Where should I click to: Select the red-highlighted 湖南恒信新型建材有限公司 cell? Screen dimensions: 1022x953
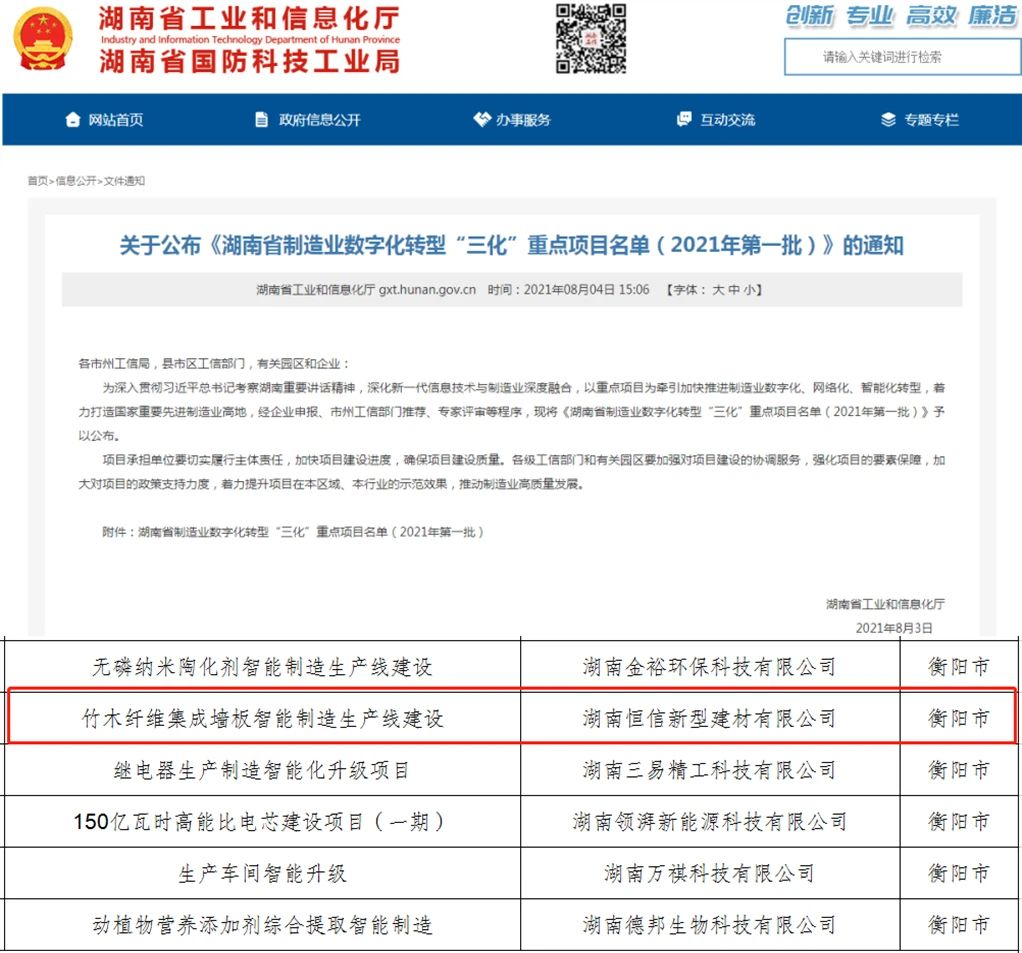(709, 718)
